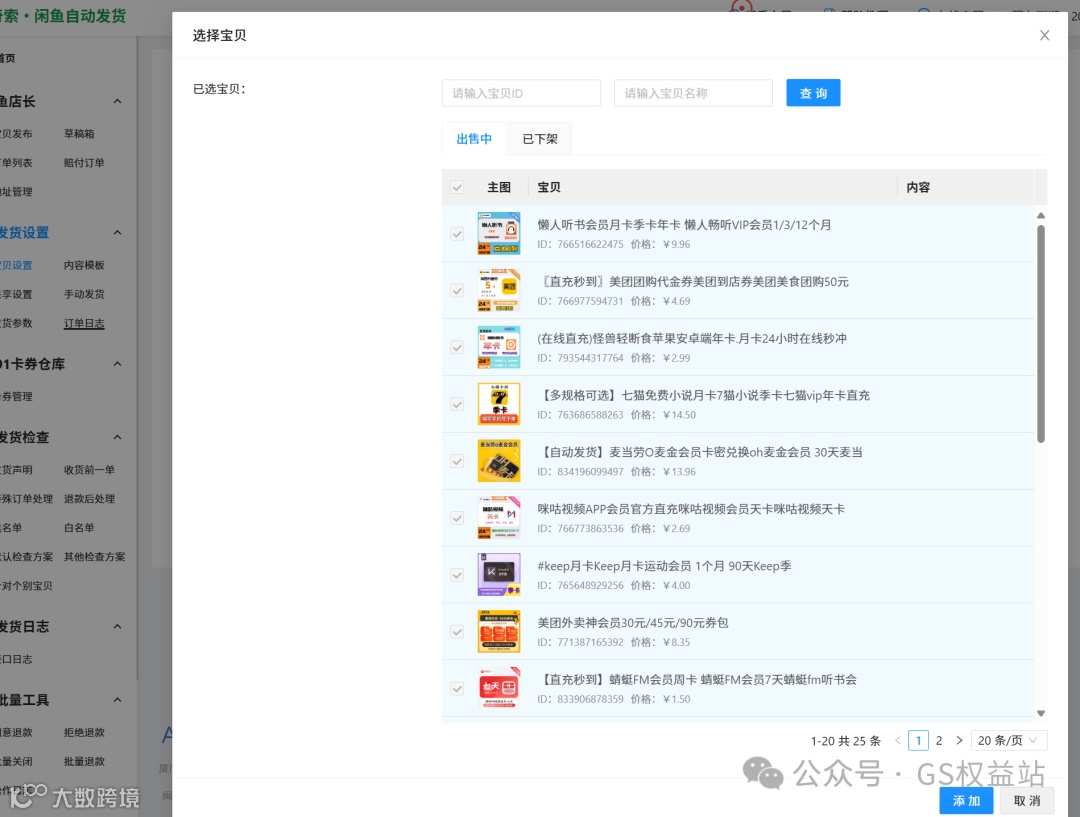The image size is (1080, 817).
Task: Collapse the 鱼店长 sidebar section
Action: pos(117,101)
